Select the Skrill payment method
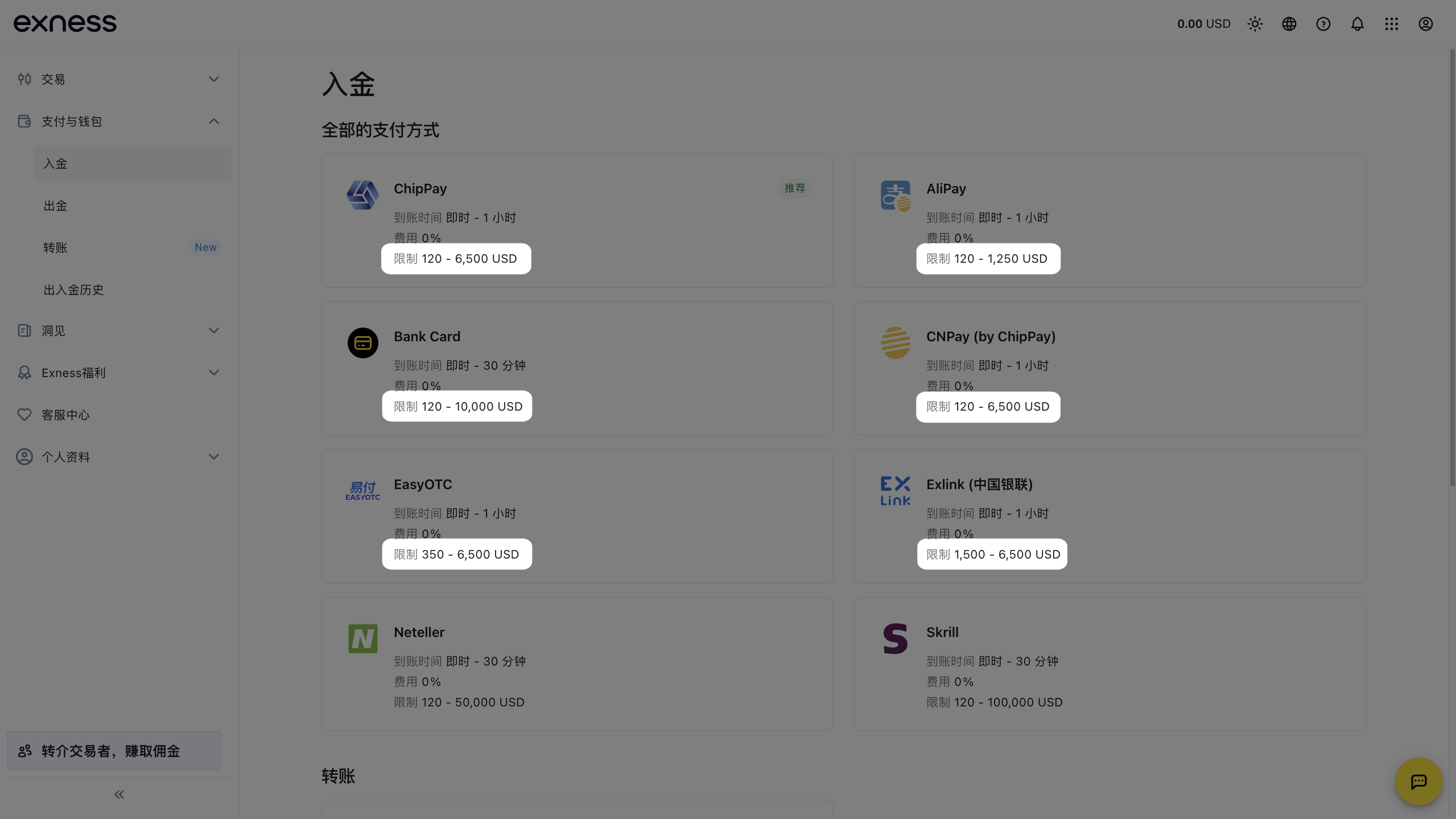 coord(1110,664)
